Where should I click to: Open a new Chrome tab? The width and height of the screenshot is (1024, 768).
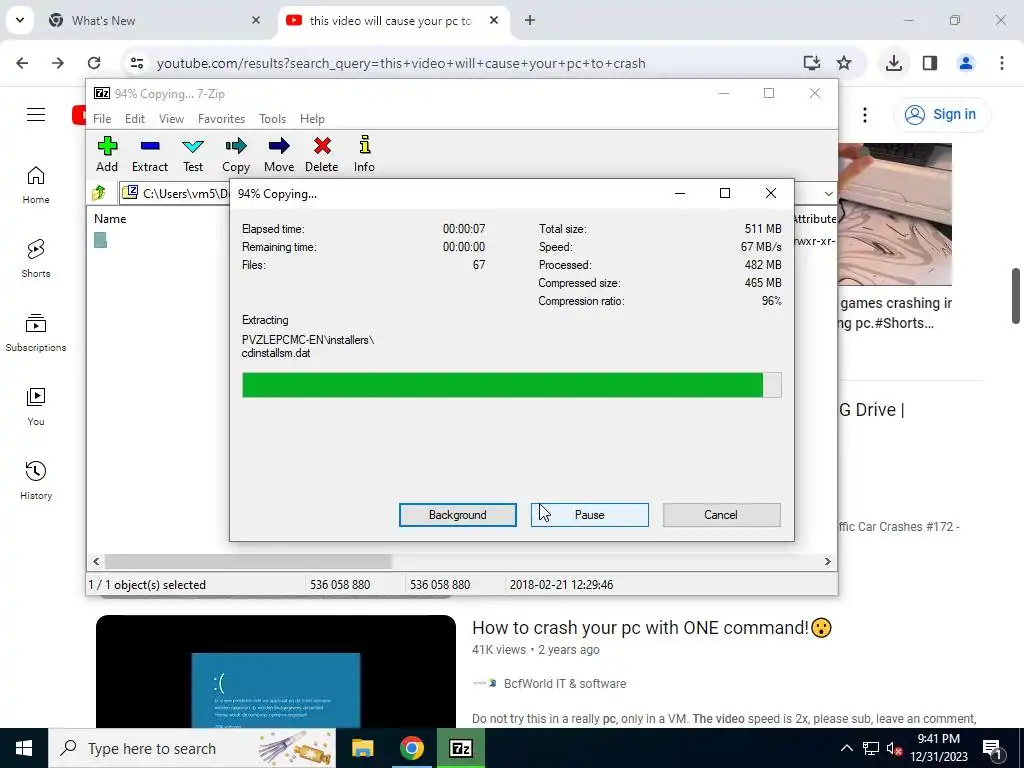click(530, 20)
